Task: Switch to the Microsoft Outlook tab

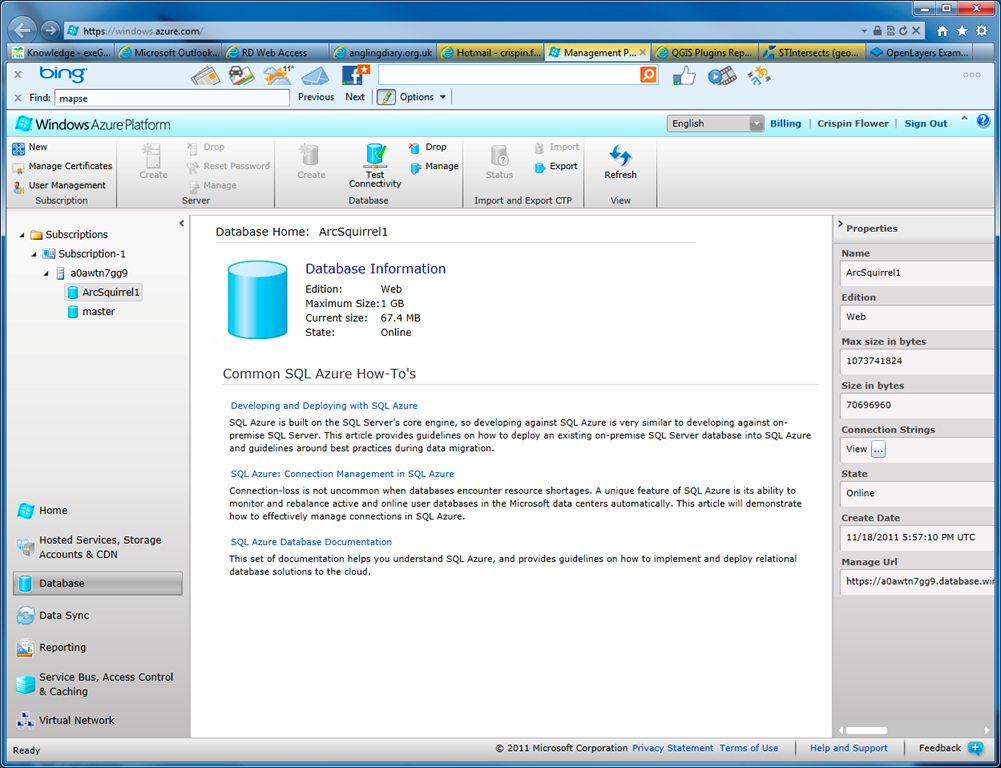Action: [x=169, y=52]
